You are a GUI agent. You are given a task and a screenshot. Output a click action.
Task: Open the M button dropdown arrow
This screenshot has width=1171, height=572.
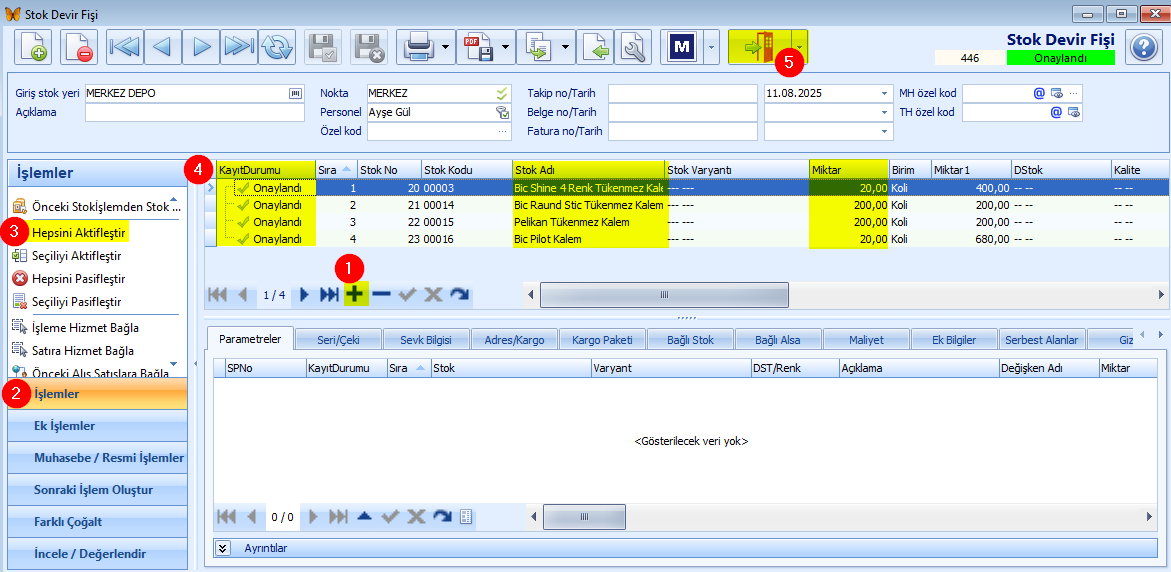point(710,47)
